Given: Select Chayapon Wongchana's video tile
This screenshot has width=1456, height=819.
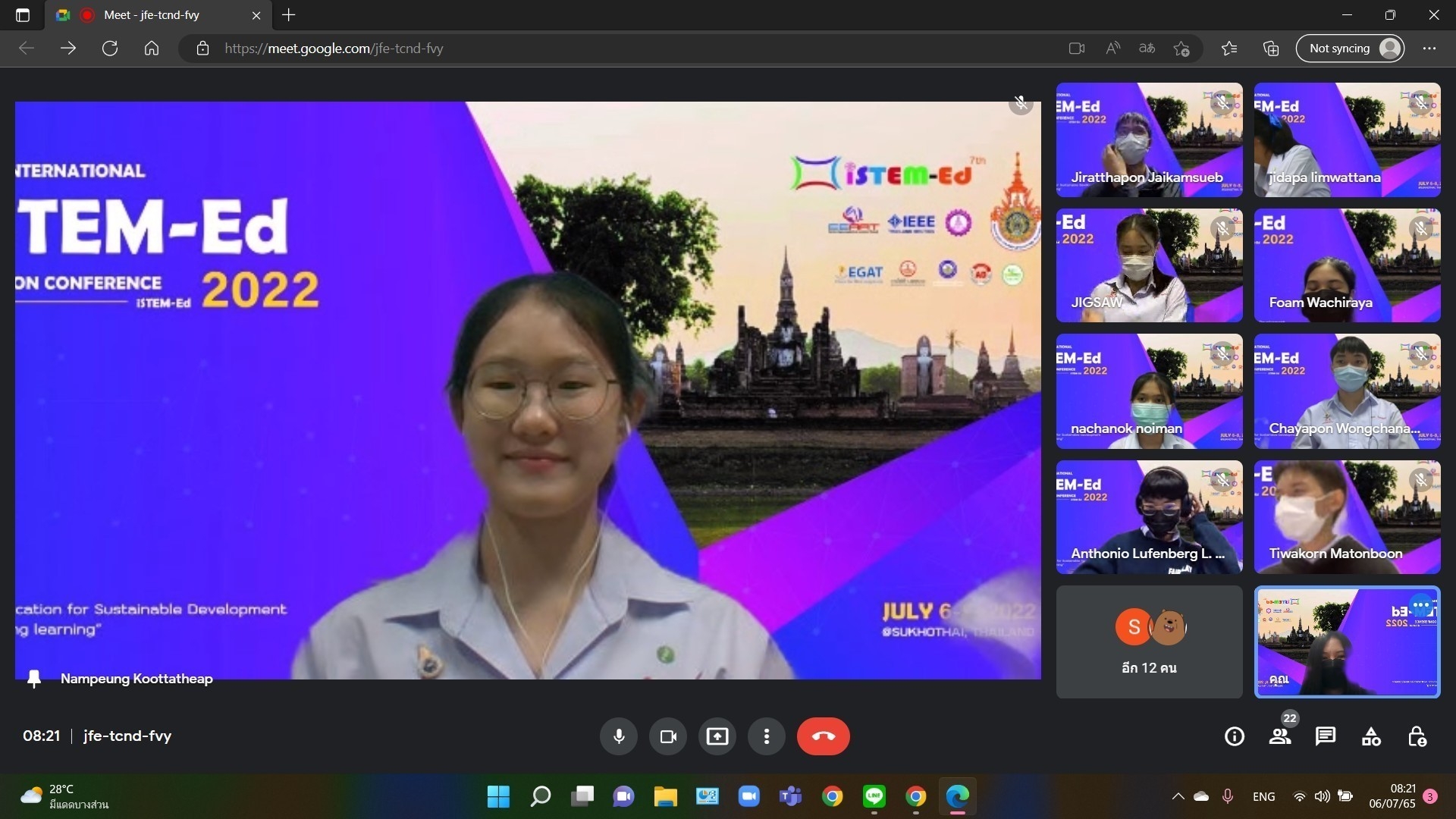Looking at the screenshot, I should coord(1348,391).
